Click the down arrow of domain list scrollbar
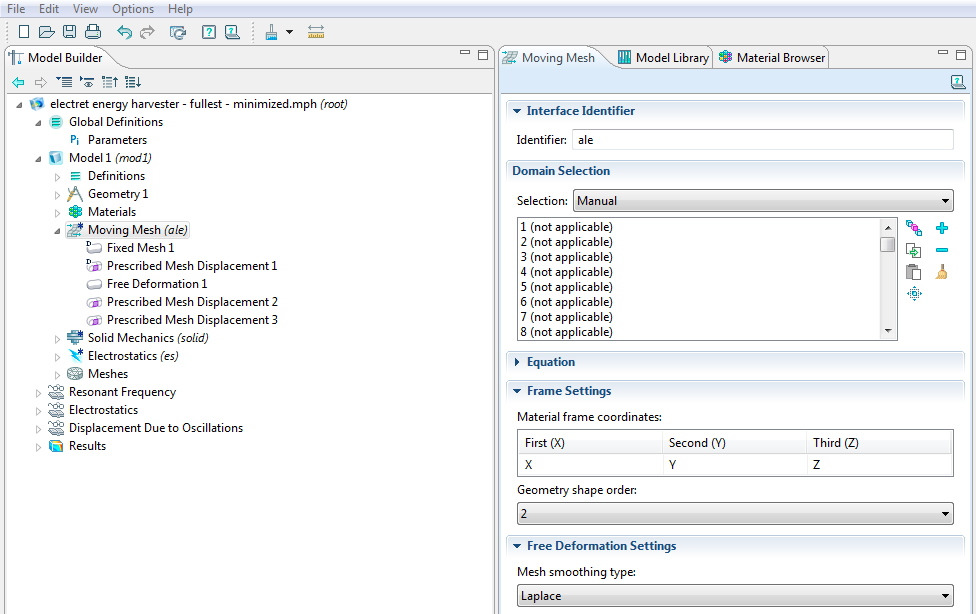The height and width of the screenshot is (614, 976). (x=887, y=331)
